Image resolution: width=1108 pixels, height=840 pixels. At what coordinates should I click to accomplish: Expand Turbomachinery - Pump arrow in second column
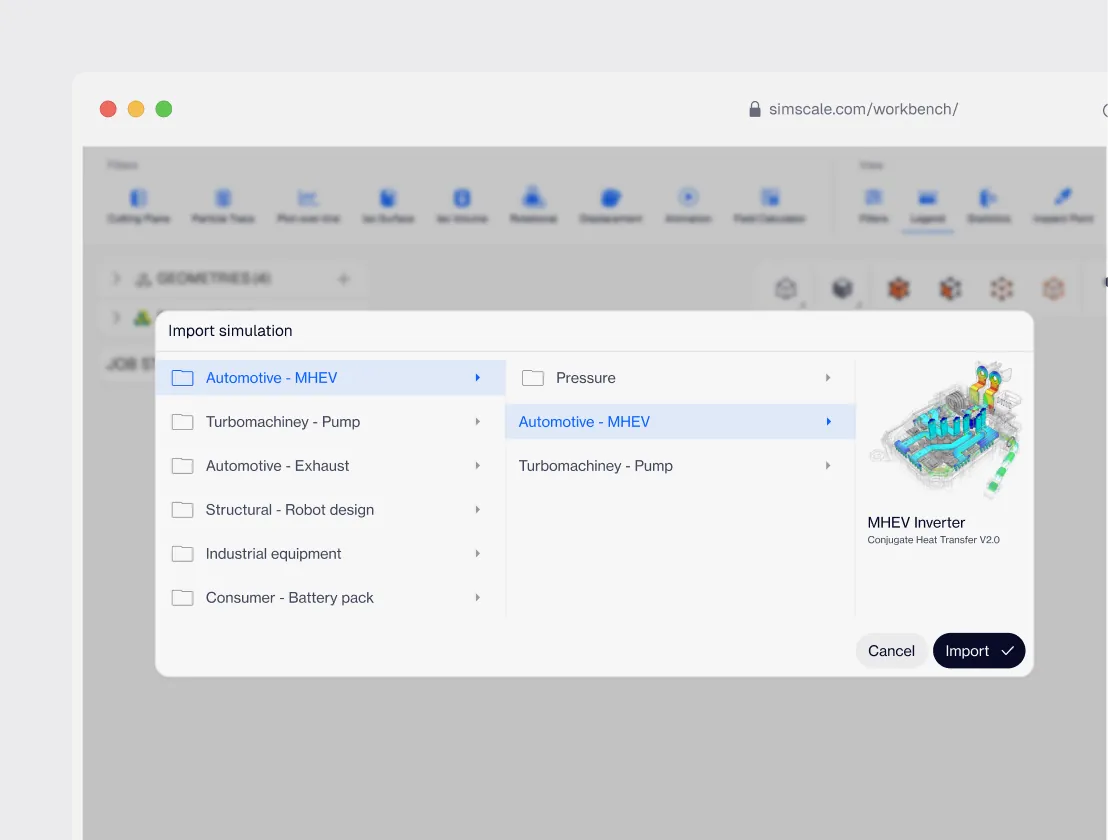click(828, 466)
